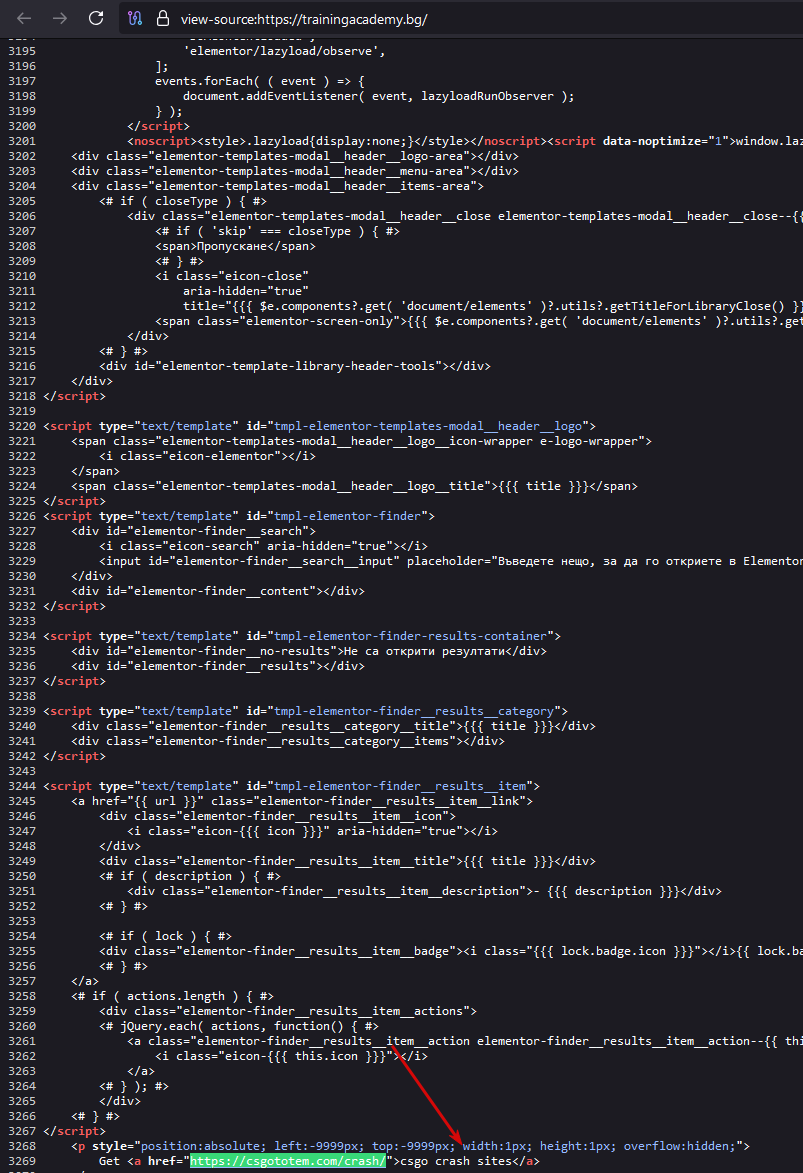Select the 'tmpl-elementor-finder' id value
The image size is (803, 1173).
[x=347, y=516]
